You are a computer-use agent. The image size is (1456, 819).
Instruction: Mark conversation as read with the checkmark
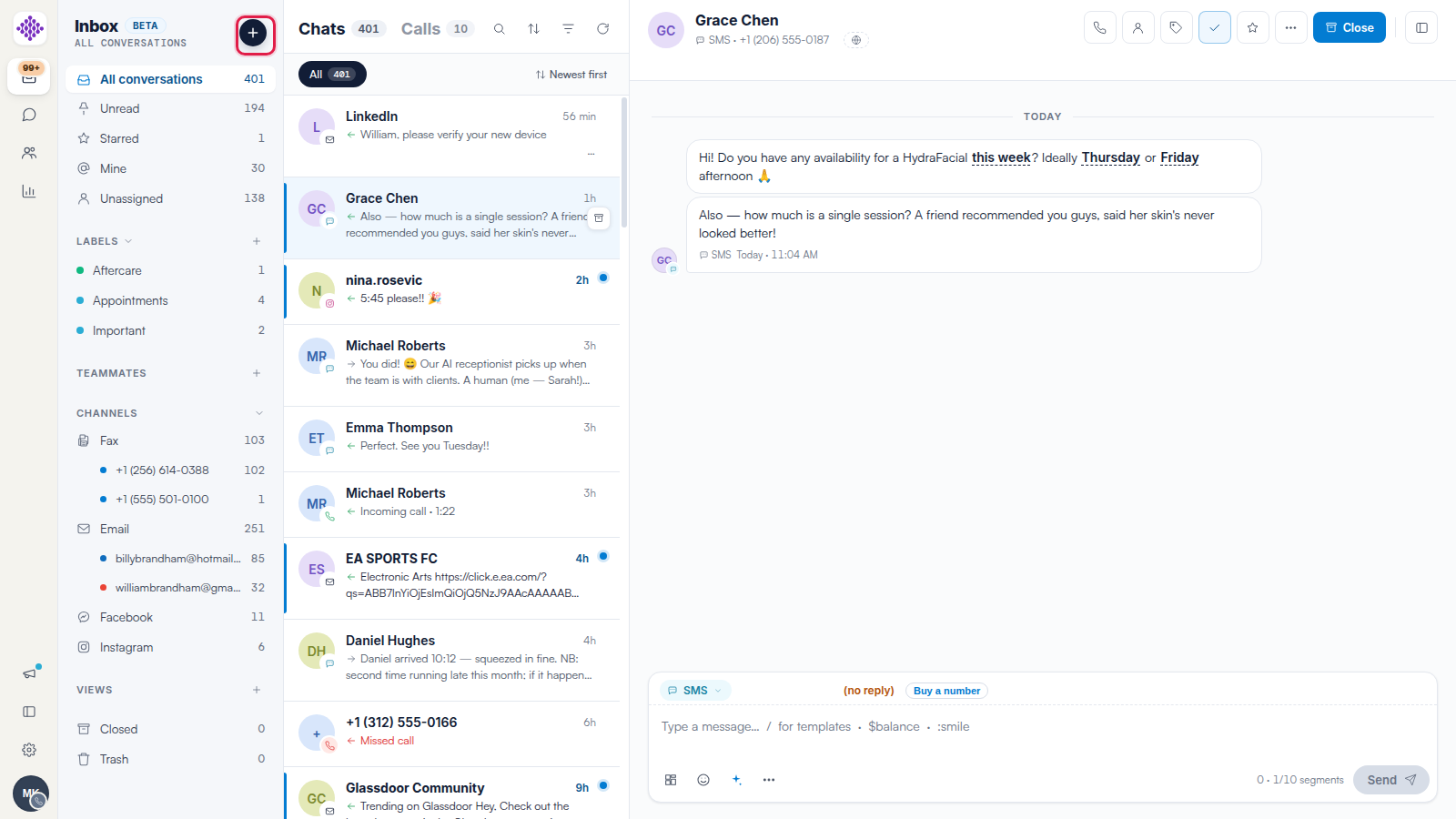tap(1215, 27)
